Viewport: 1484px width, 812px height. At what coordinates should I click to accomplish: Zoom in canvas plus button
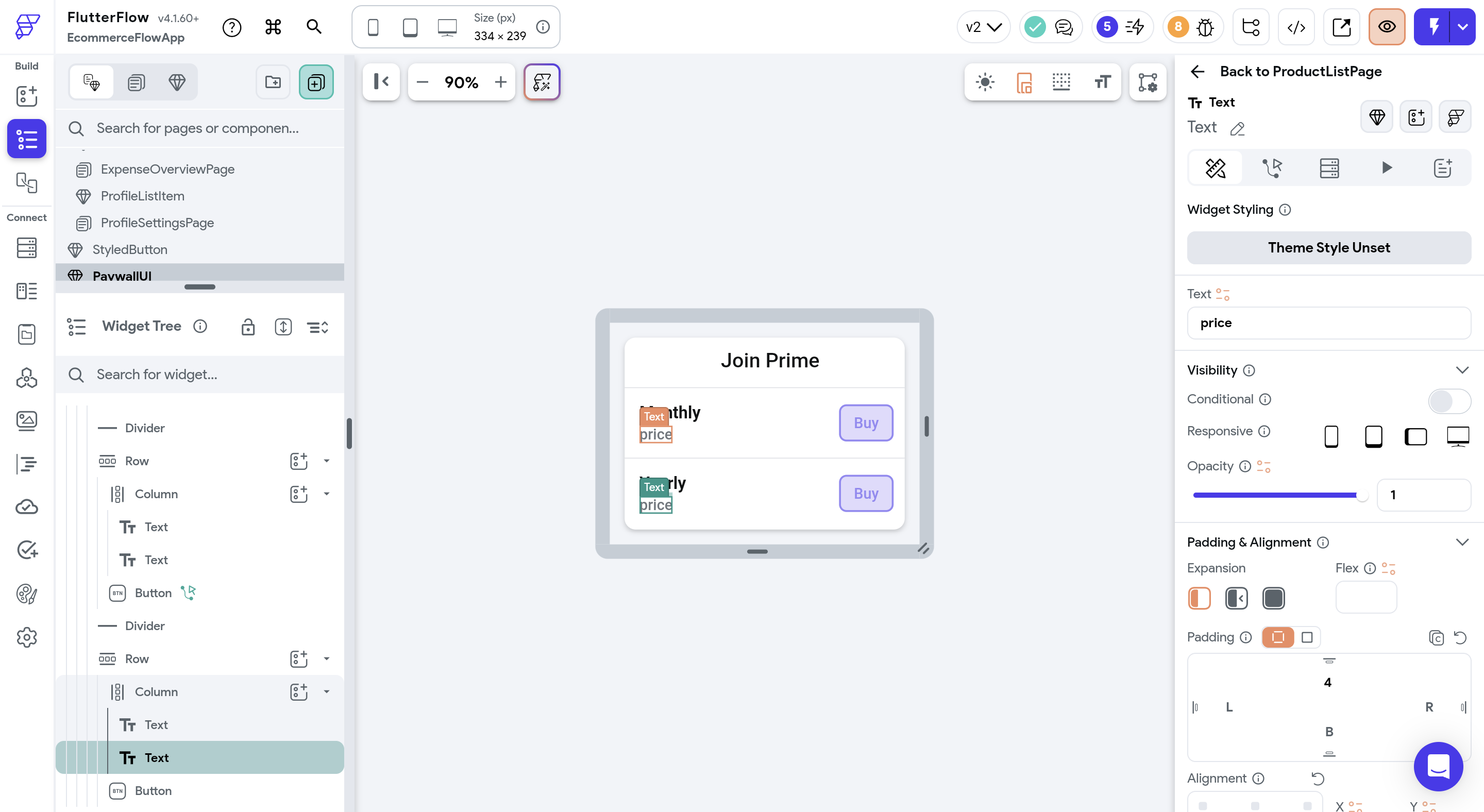click(x=501, y=82)
